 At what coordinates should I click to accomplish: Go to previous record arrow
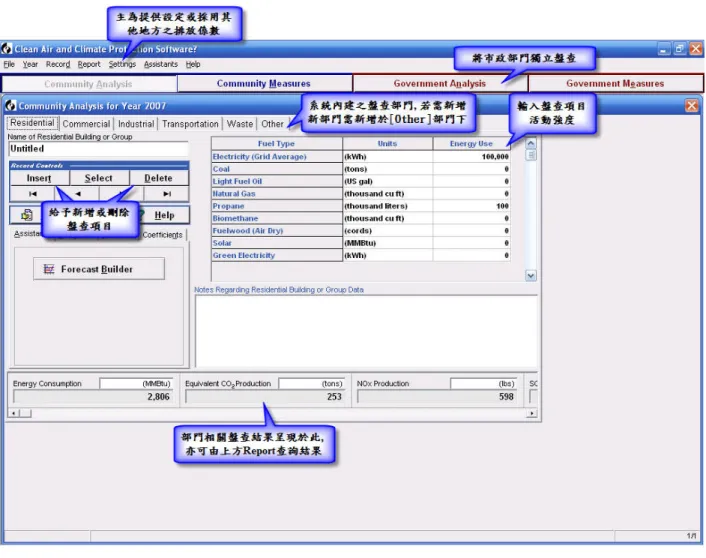(x=77, y=194)
